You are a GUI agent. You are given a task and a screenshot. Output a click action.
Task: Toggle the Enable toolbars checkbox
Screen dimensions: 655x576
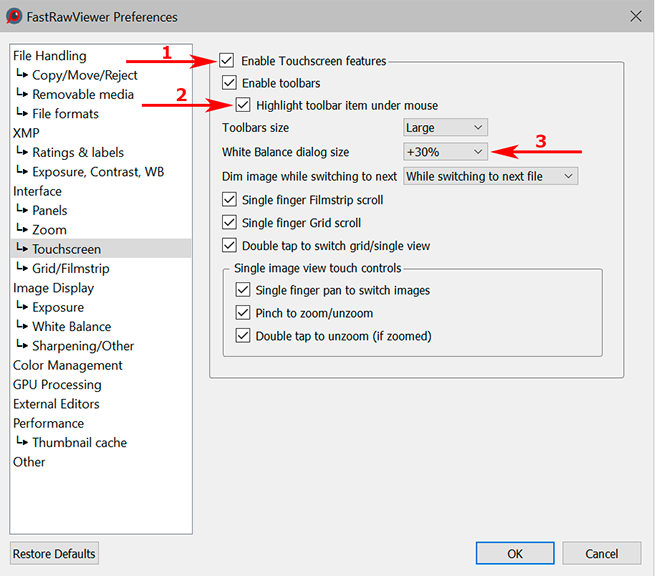230,83
